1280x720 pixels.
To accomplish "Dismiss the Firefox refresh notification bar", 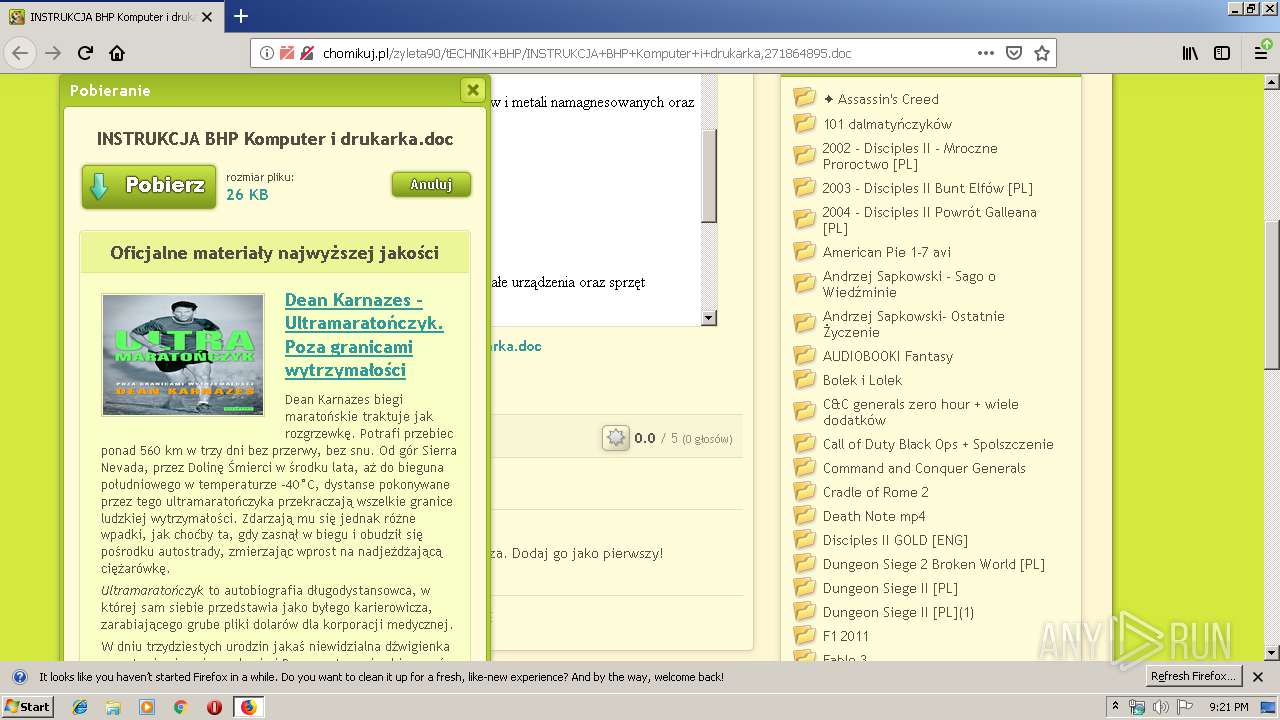I will pos(1259,677).
